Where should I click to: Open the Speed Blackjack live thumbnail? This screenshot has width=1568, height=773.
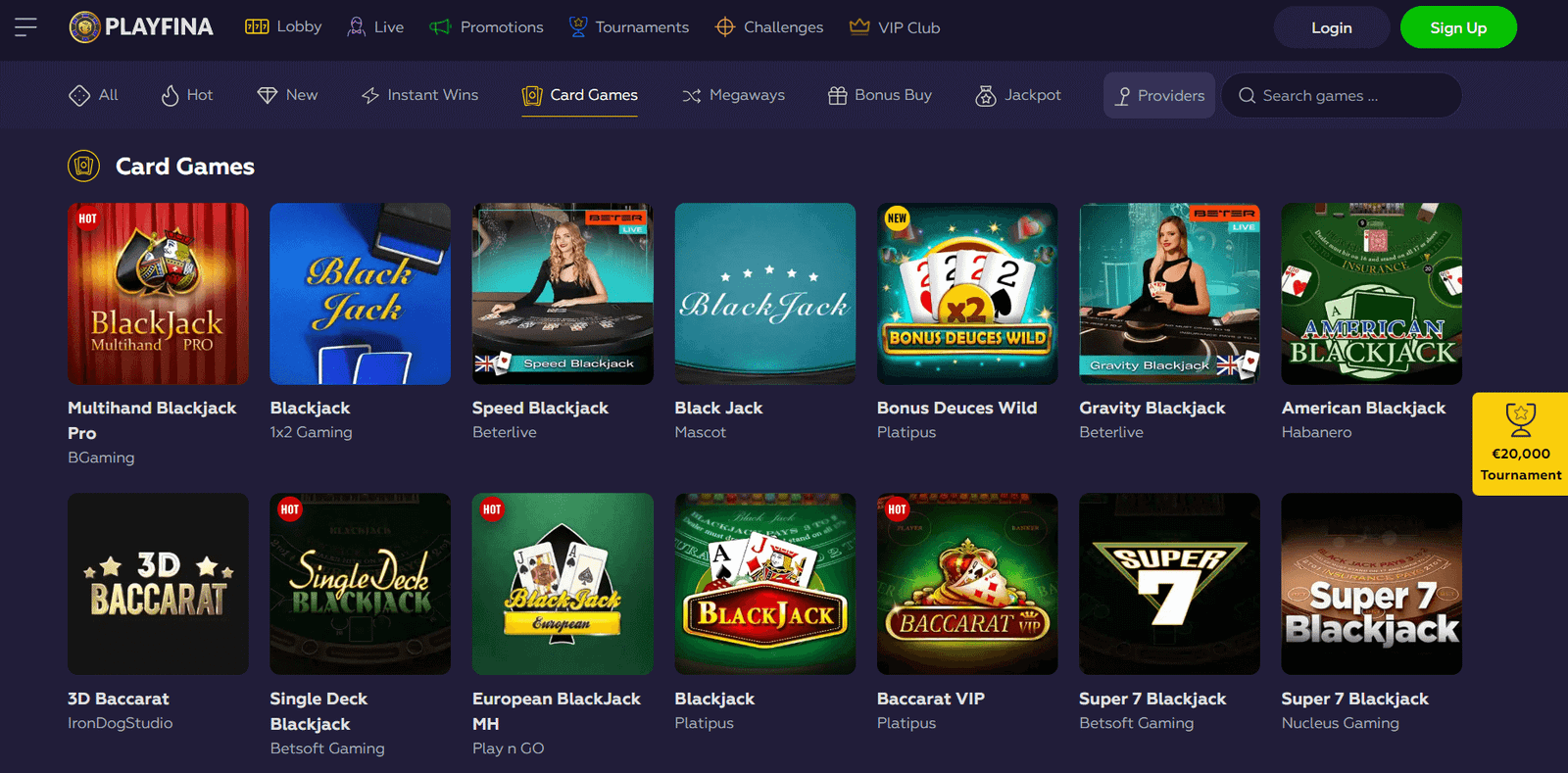(x=563, y=294)
